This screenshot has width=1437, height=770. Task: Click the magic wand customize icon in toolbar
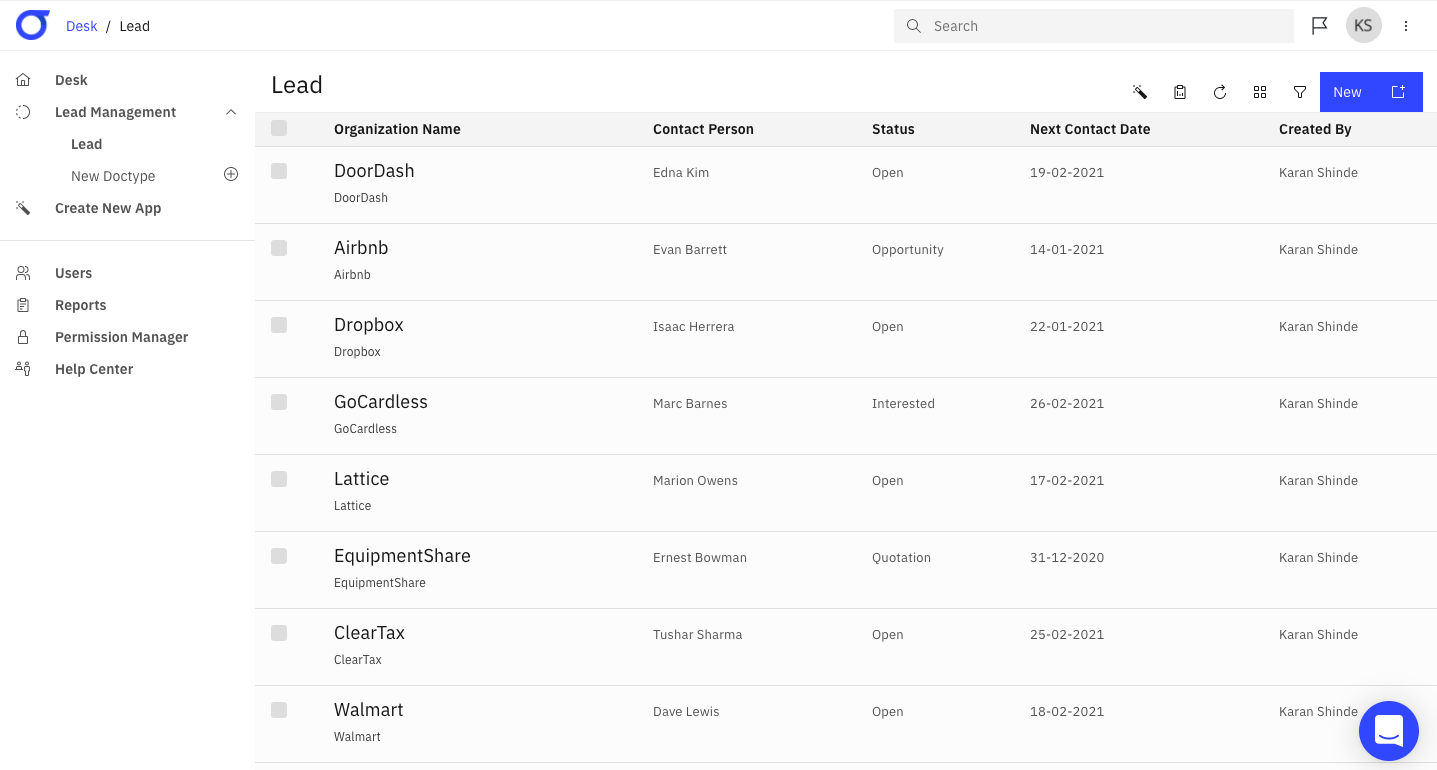1140,92
